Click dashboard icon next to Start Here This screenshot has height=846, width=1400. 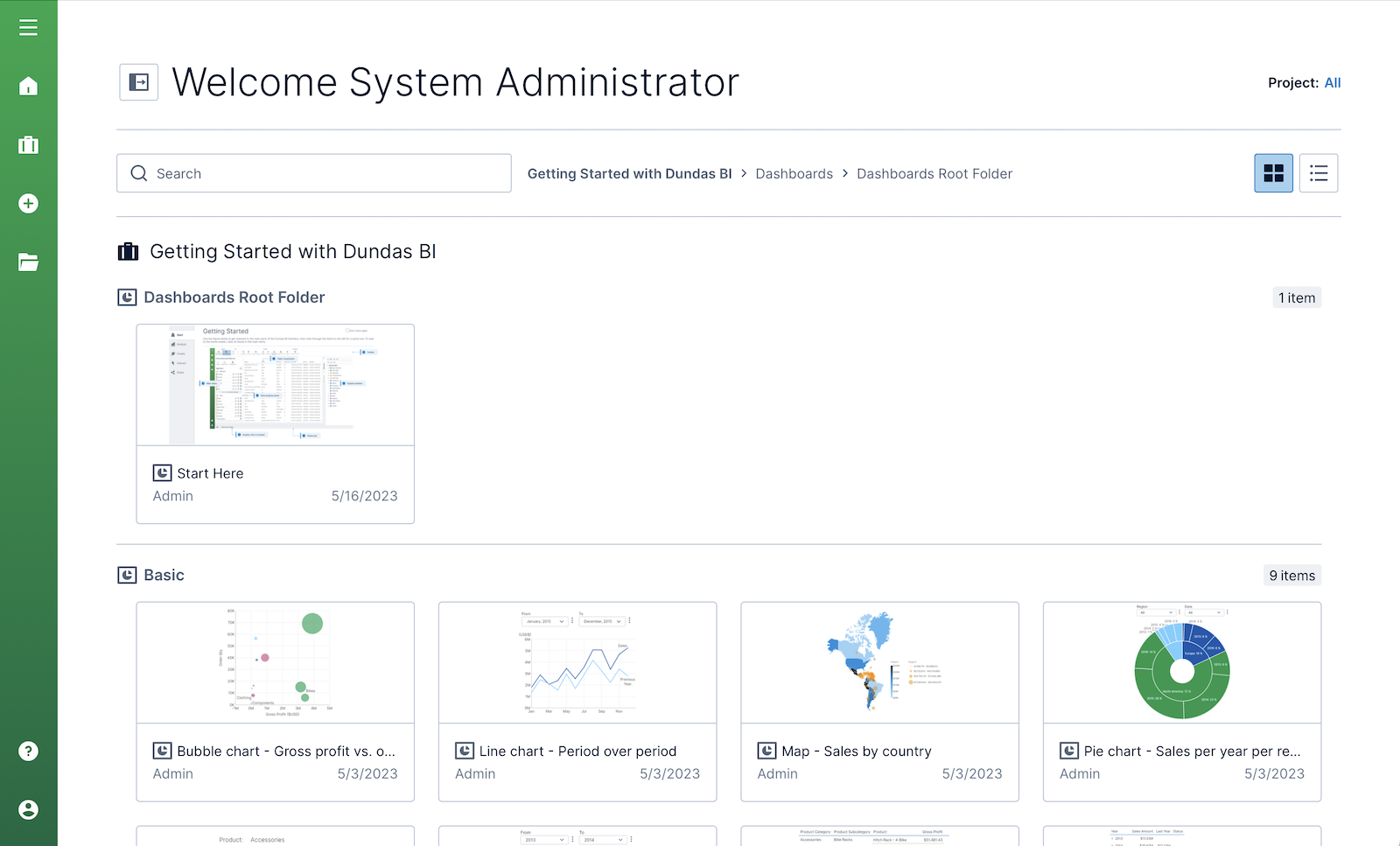[x=162, y=473]
